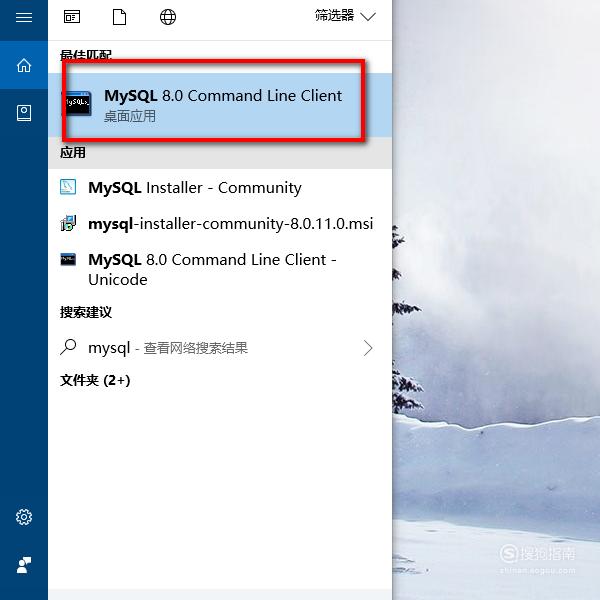Click the 应用 section header
The width and height of the screenshot is (600, 600).
click(x=73, y=153)
